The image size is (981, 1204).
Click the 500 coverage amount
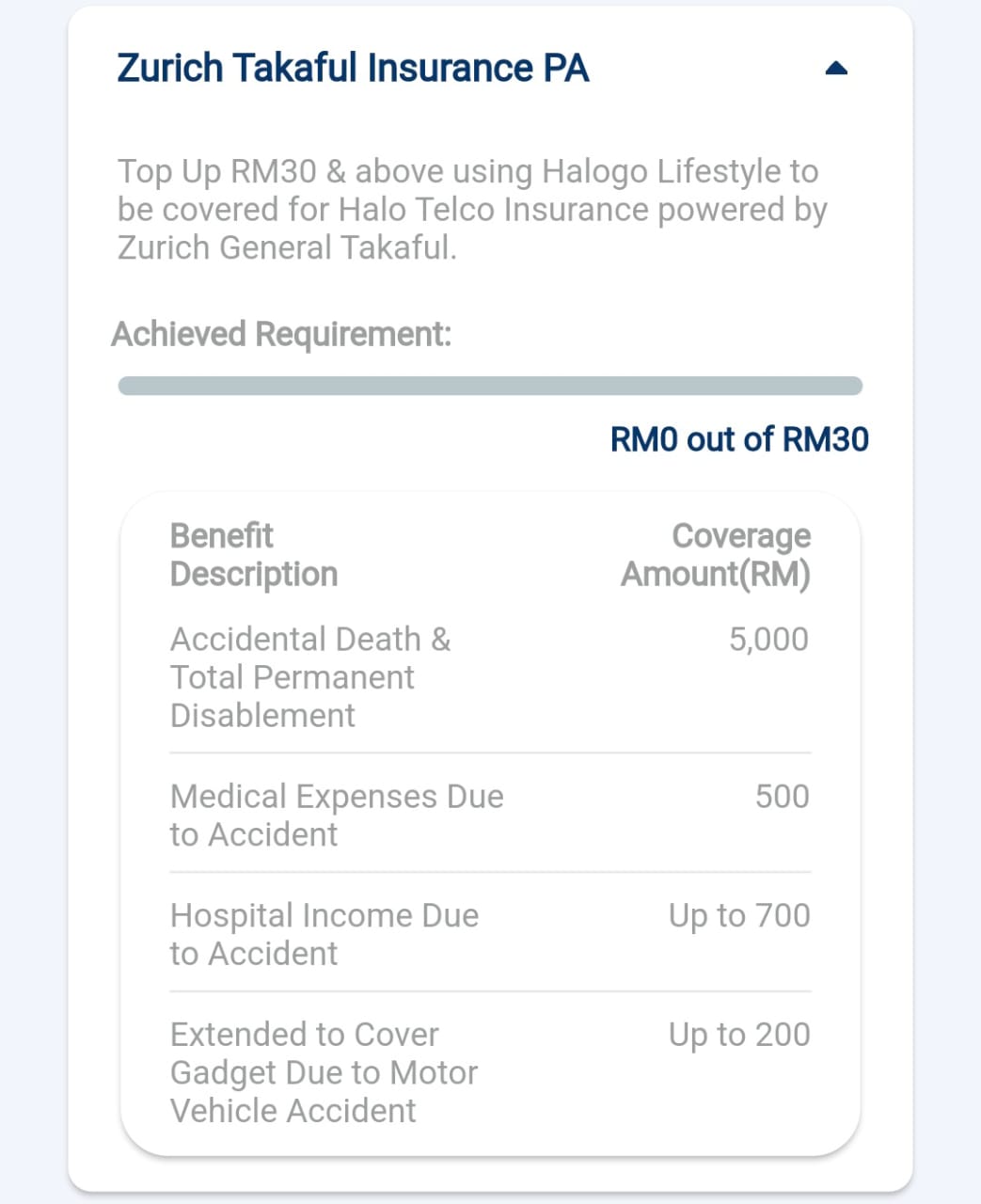click(x=782, y=797)
